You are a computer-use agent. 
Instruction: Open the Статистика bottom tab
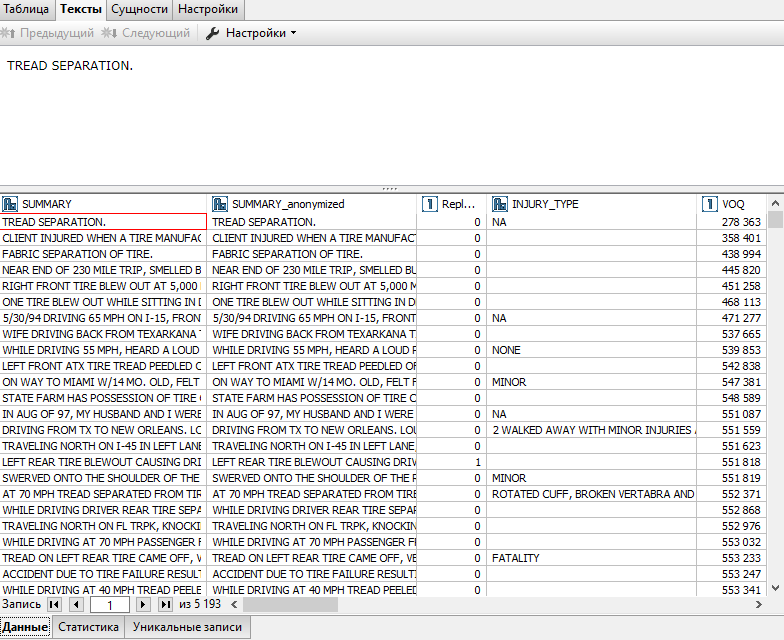(x=88, y=628)
